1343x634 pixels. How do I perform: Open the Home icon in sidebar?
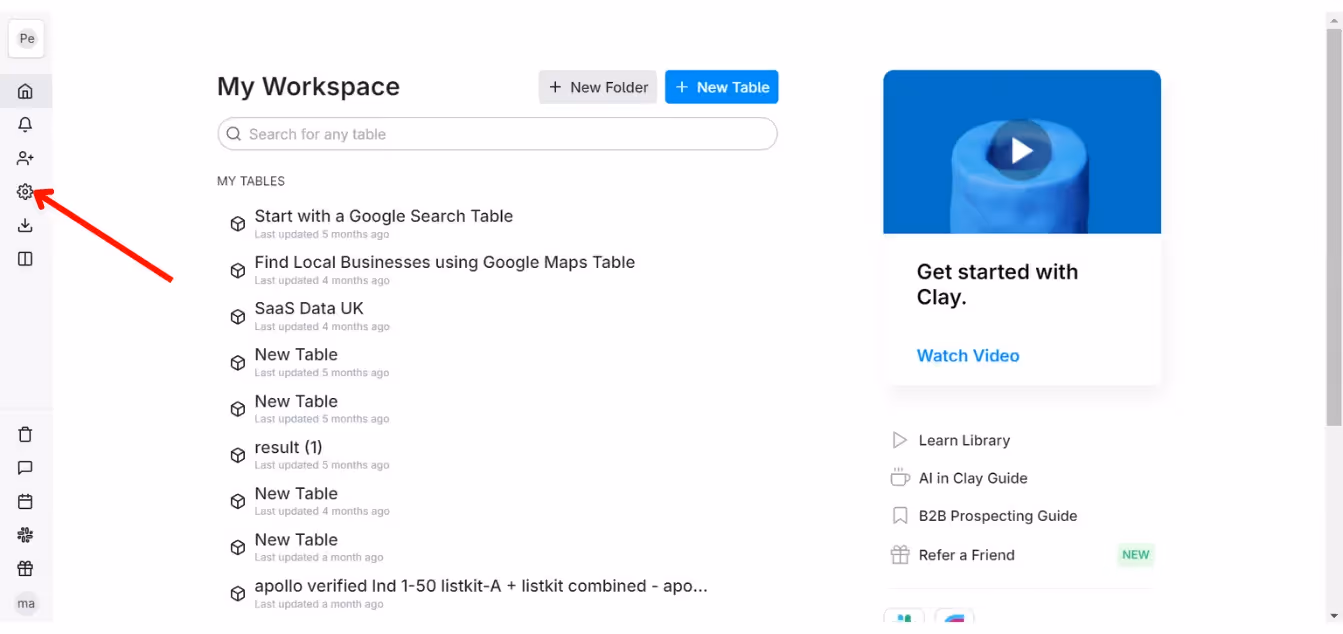pyautogui.click(x=25, y=91)
